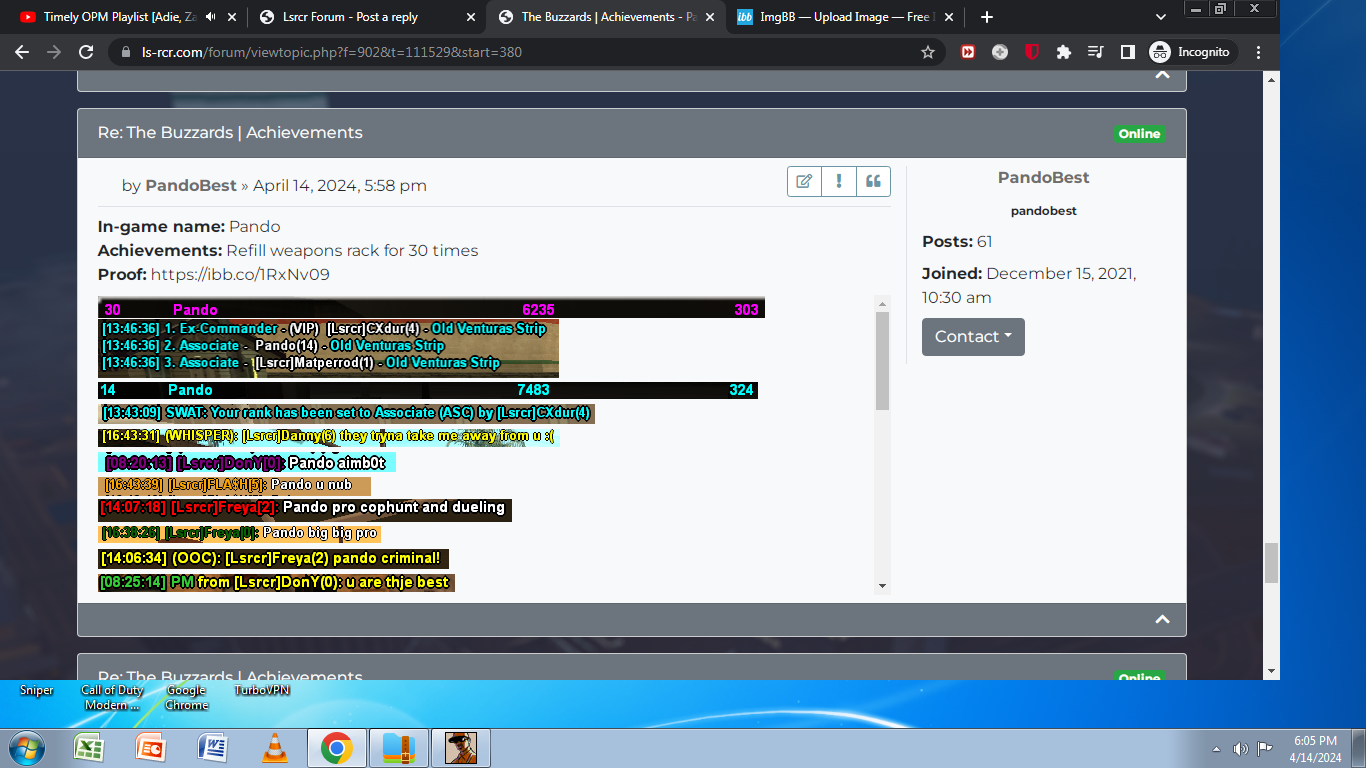
Task: Click the post content scrollbar thumb
Action: [882, 360]
